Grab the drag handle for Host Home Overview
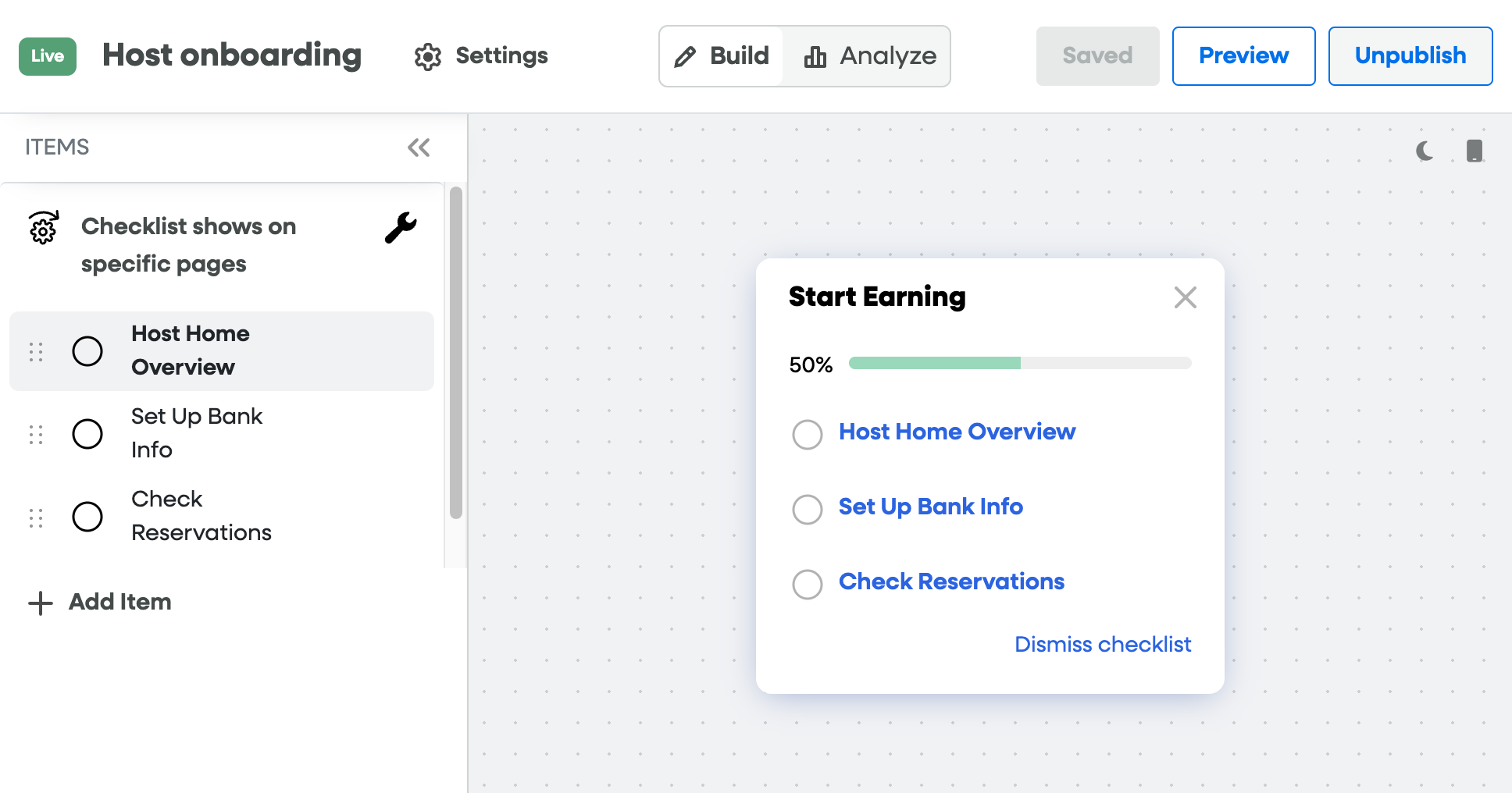 pyautogui.click(x=36, y=352)
